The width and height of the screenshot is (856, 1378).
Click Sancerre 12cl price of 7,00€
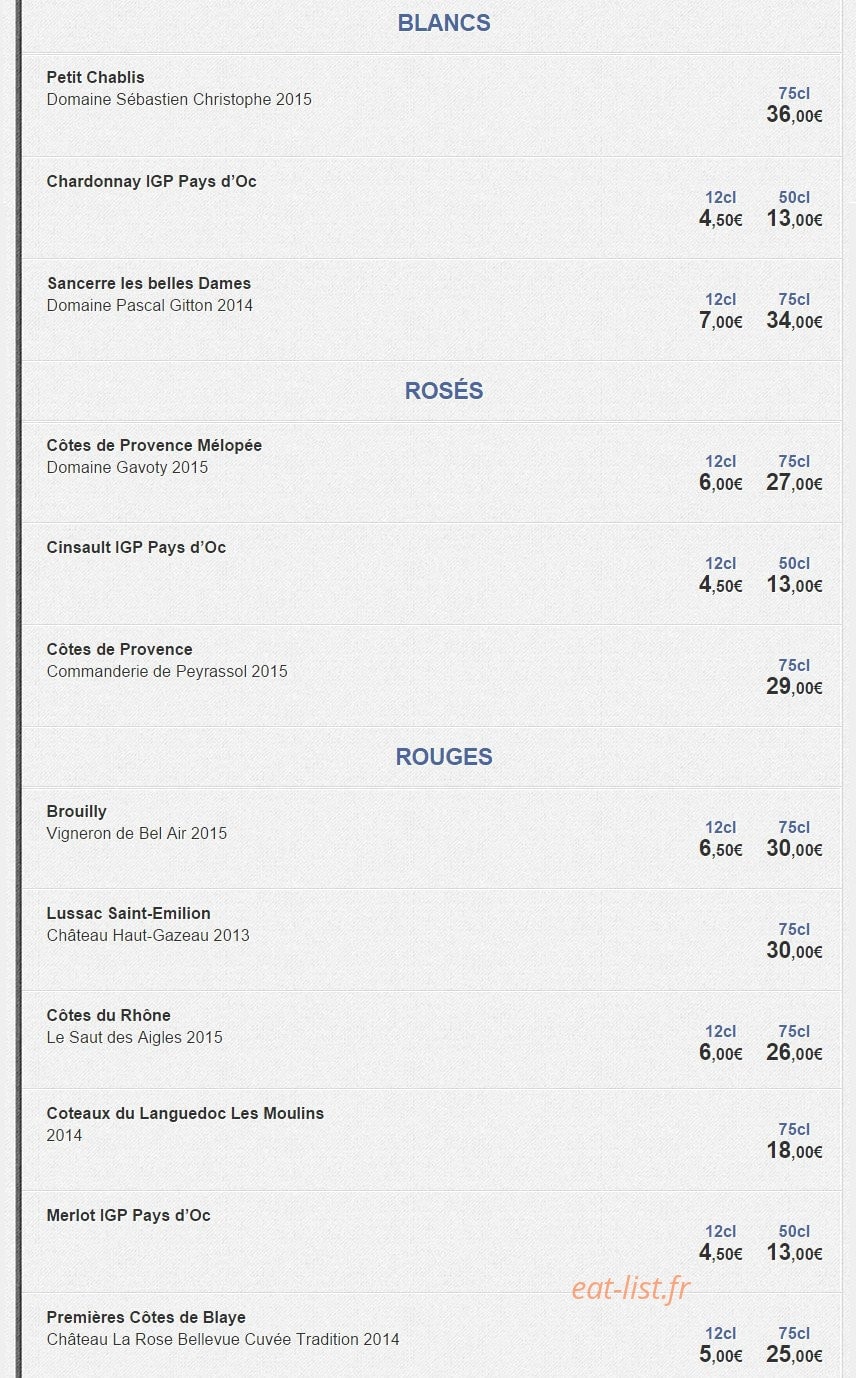point(720,321)
